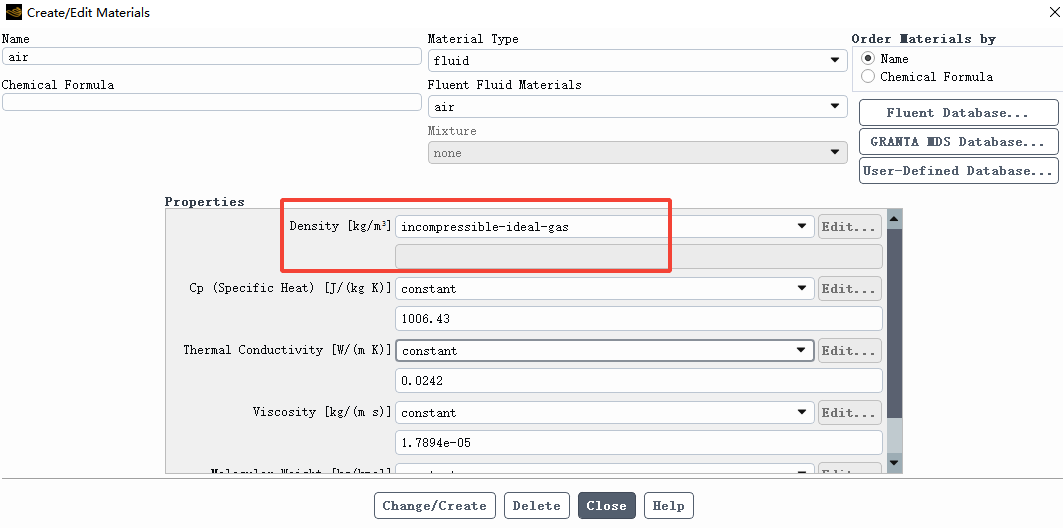Open the Cp Specific Heat method dropdown
This screenshot has height=528, width=1063.
coord(605,288)
